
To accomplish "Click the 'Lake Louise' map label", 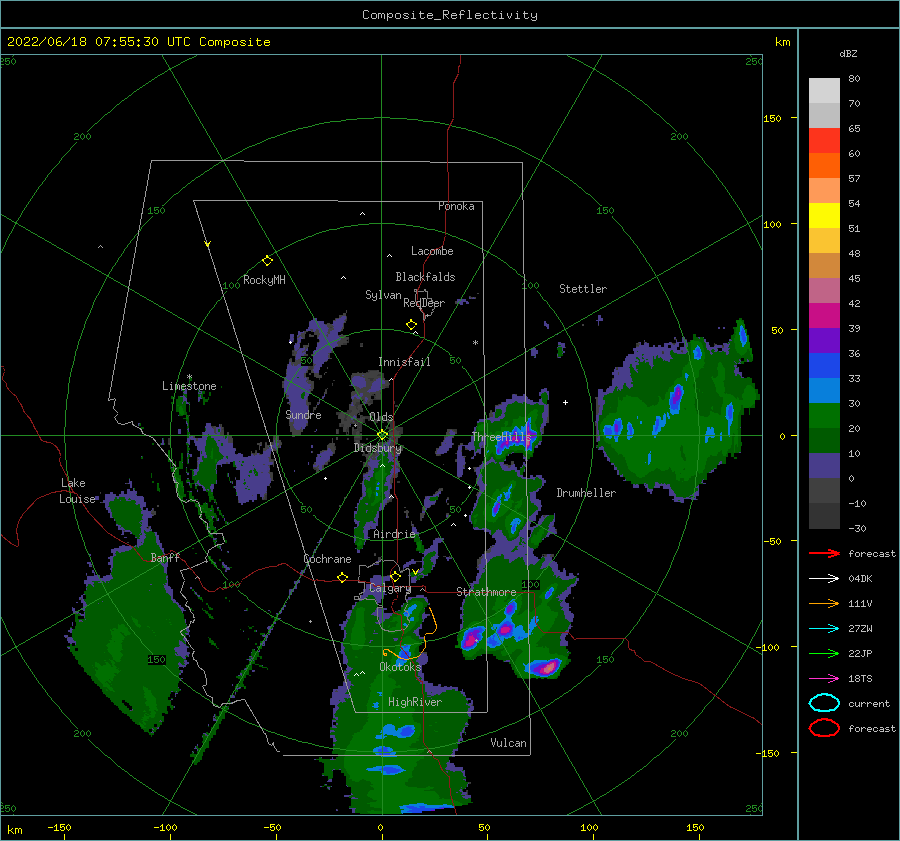I will coord(77,491).
